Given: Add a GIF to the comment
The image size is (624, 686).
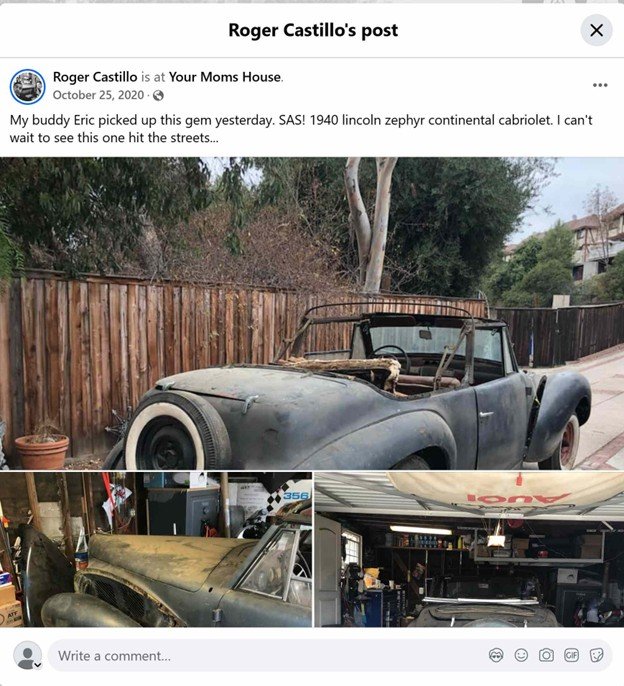Looking at the screenshot, I should click(x=571, y=655).
